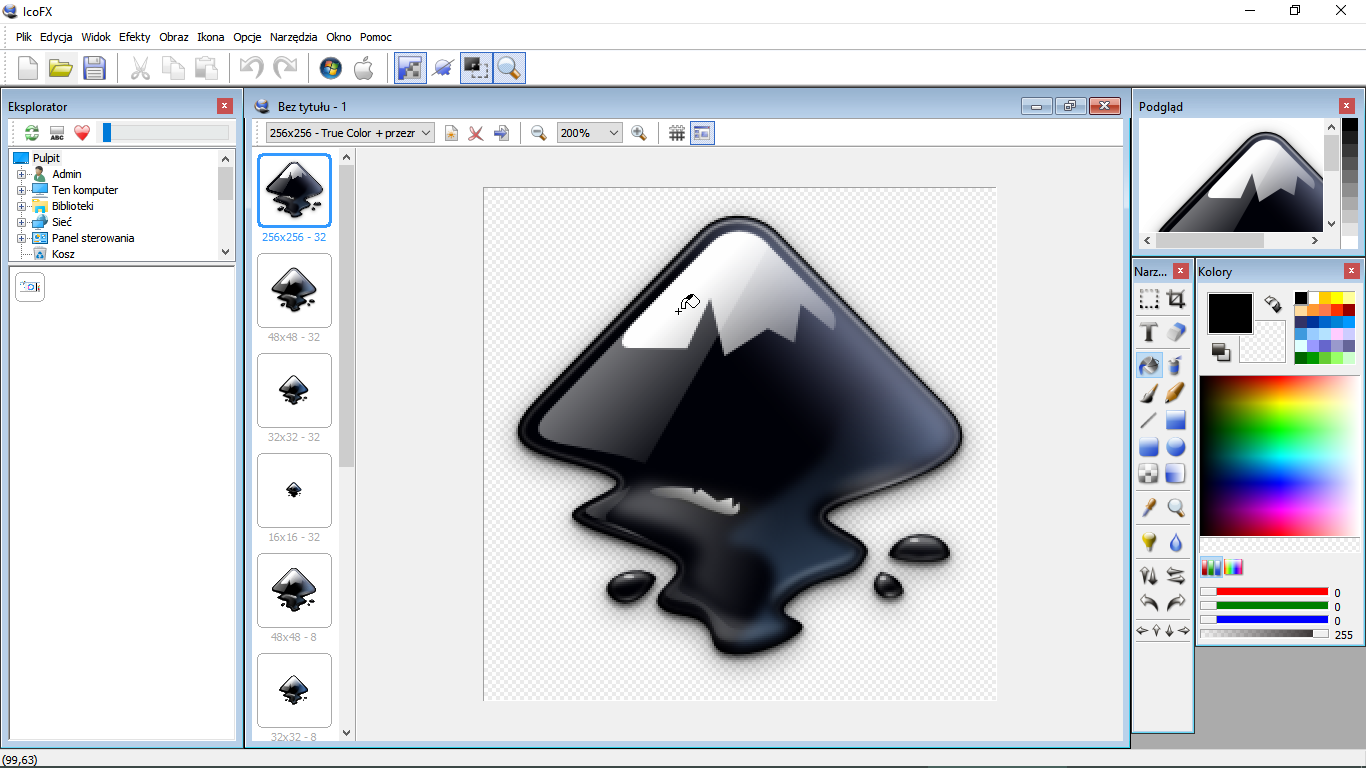Open the Edycja menu
Image resolution: width=1366 pixels, height=768 pixels.
click(x=56, y=37)
